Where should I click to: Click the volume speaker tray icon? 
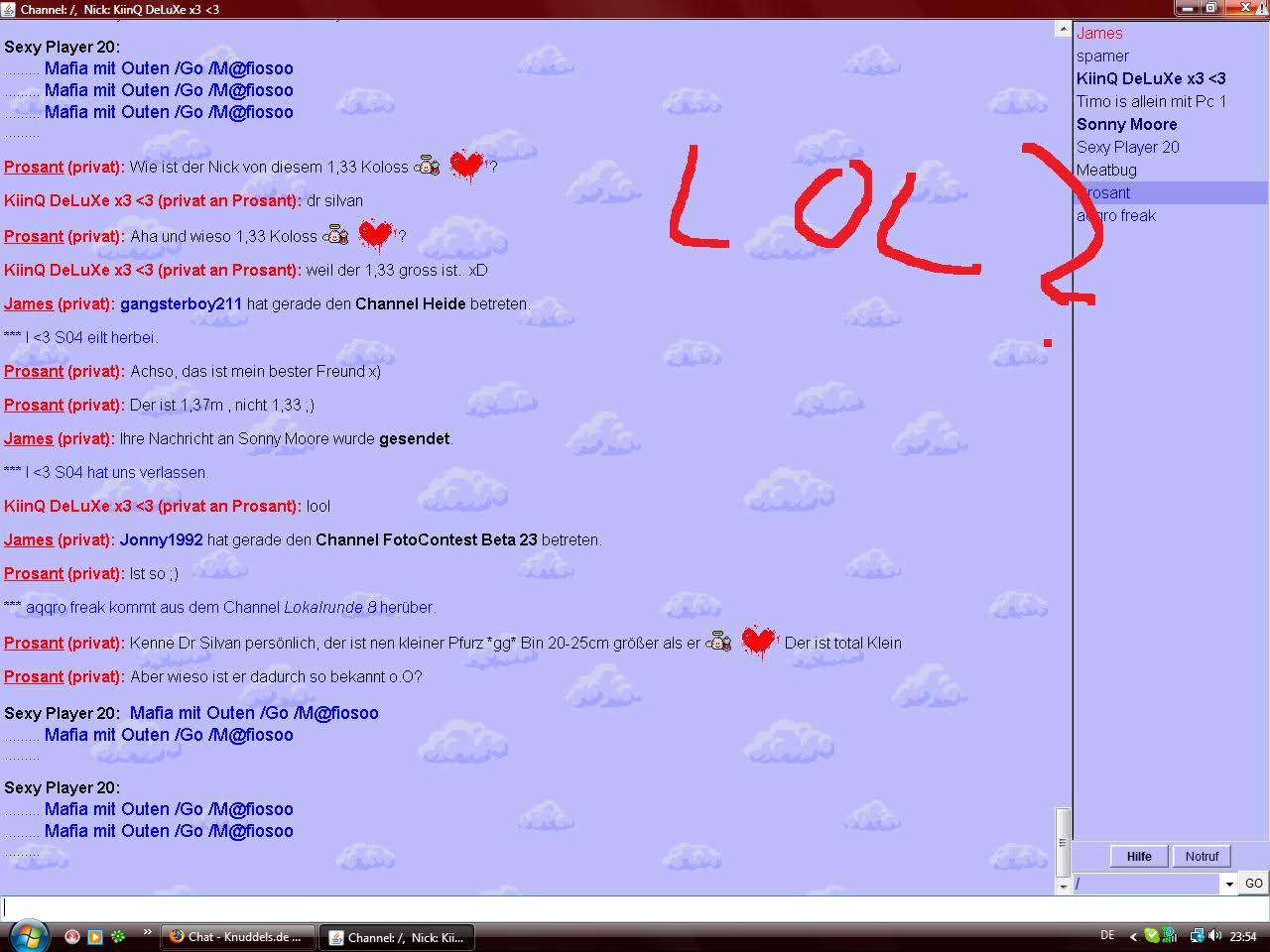pyautogui.click(x=1215, y=935)
